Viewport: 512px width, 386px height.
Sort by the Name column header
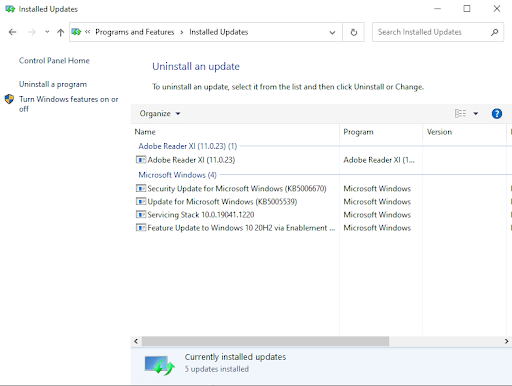[236, 132]
